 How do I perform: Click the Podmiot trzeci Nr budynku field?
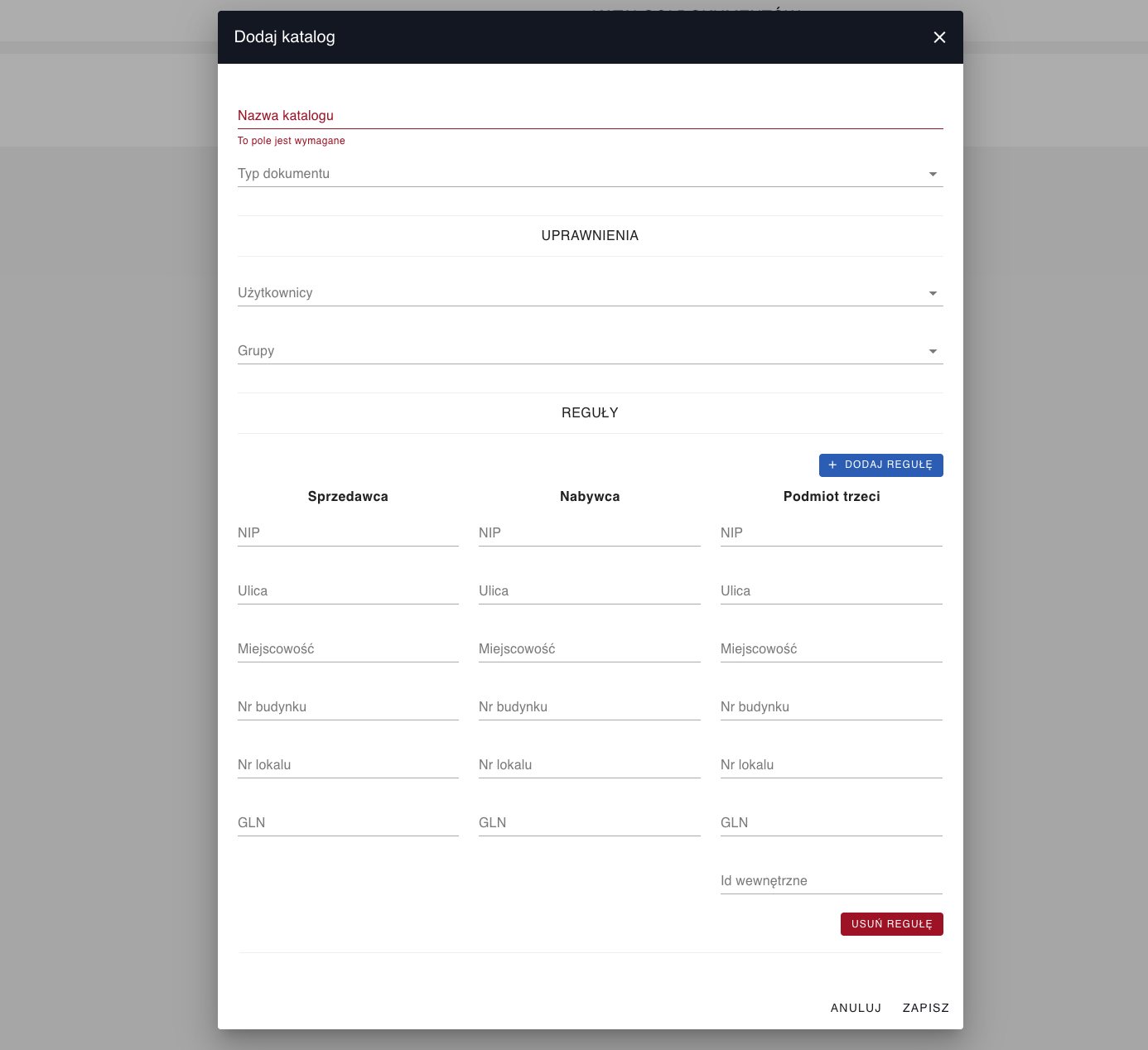[x=831, y=707]
